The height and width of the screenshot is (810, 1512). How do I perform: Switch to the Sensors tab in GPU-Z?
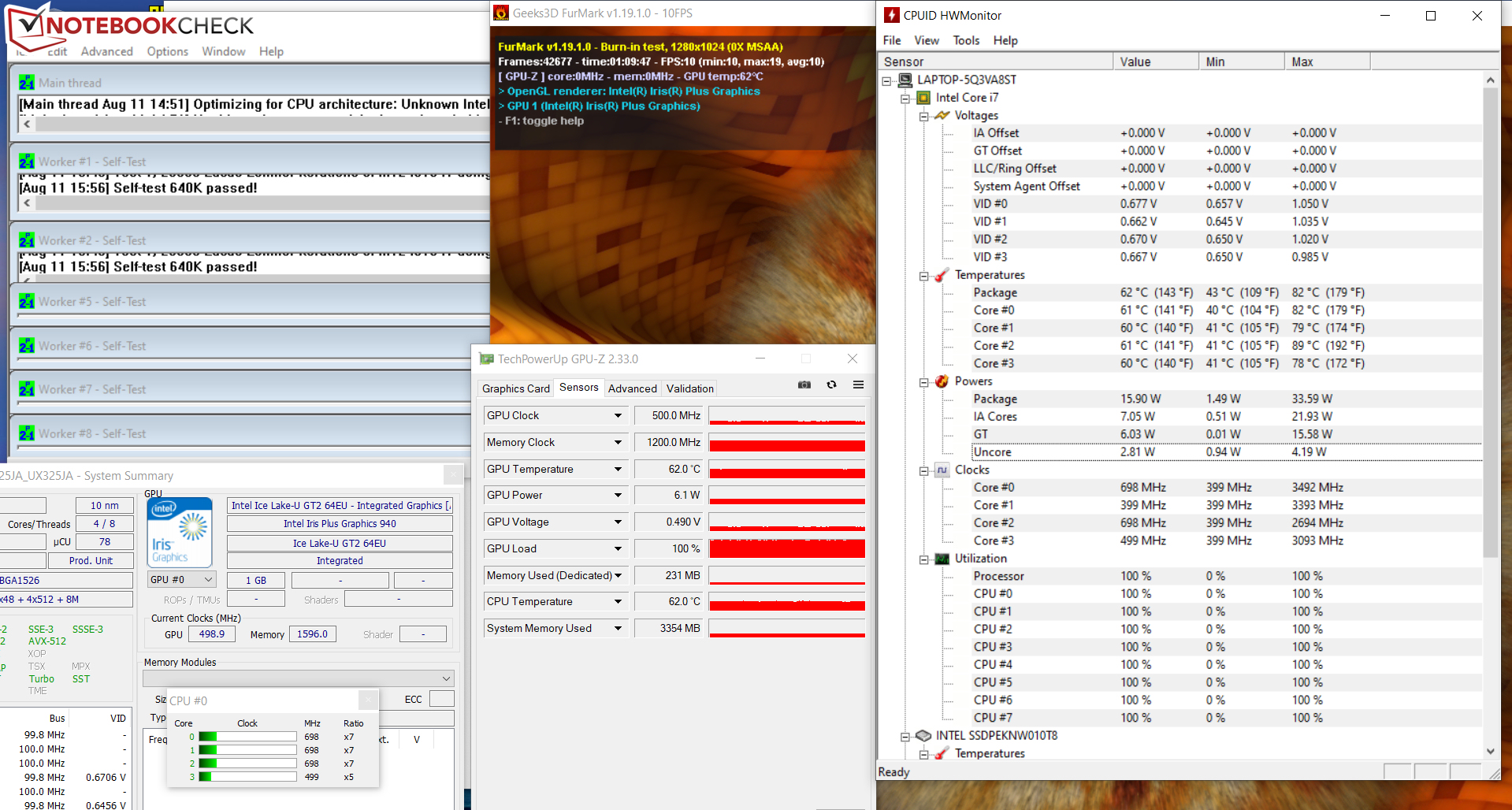point(579,388)
